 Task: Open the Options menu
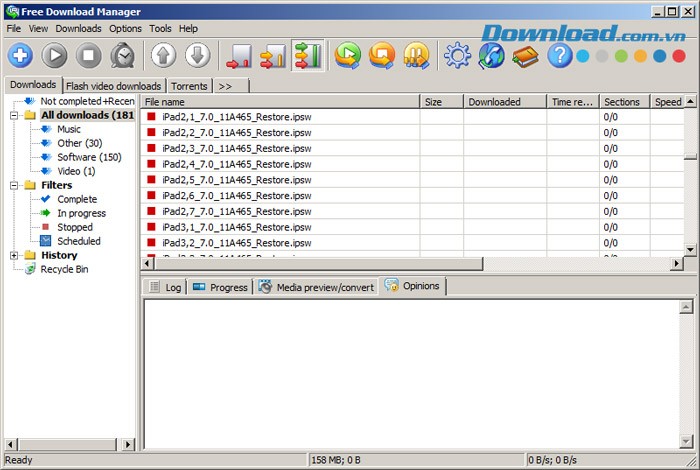[125, 29]
